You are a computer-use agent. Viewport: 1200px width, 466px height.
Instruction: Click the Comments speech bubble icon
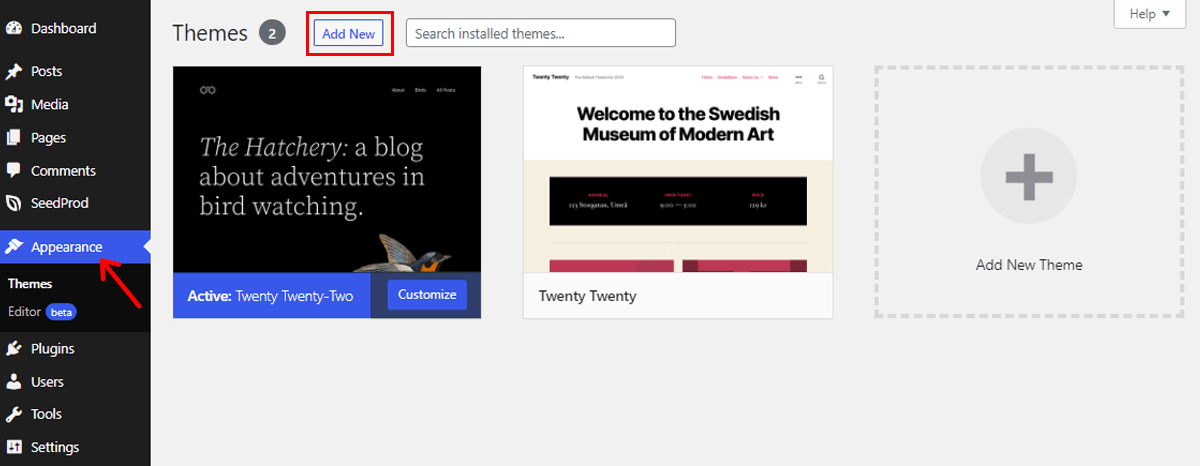[x=14, y=171]
